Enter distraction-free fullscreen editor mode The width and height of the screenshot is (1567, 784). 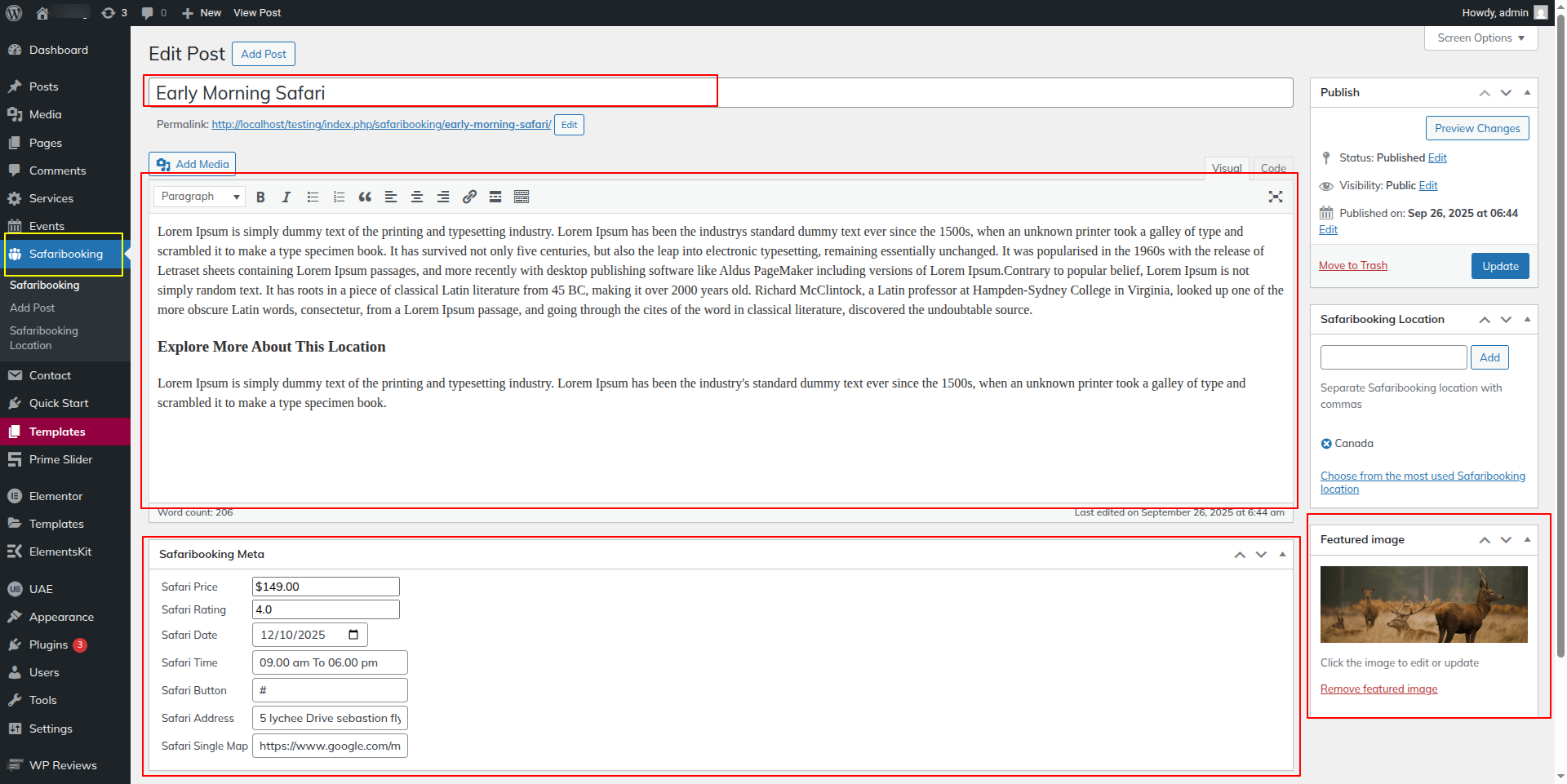(x=1276, y=197)
